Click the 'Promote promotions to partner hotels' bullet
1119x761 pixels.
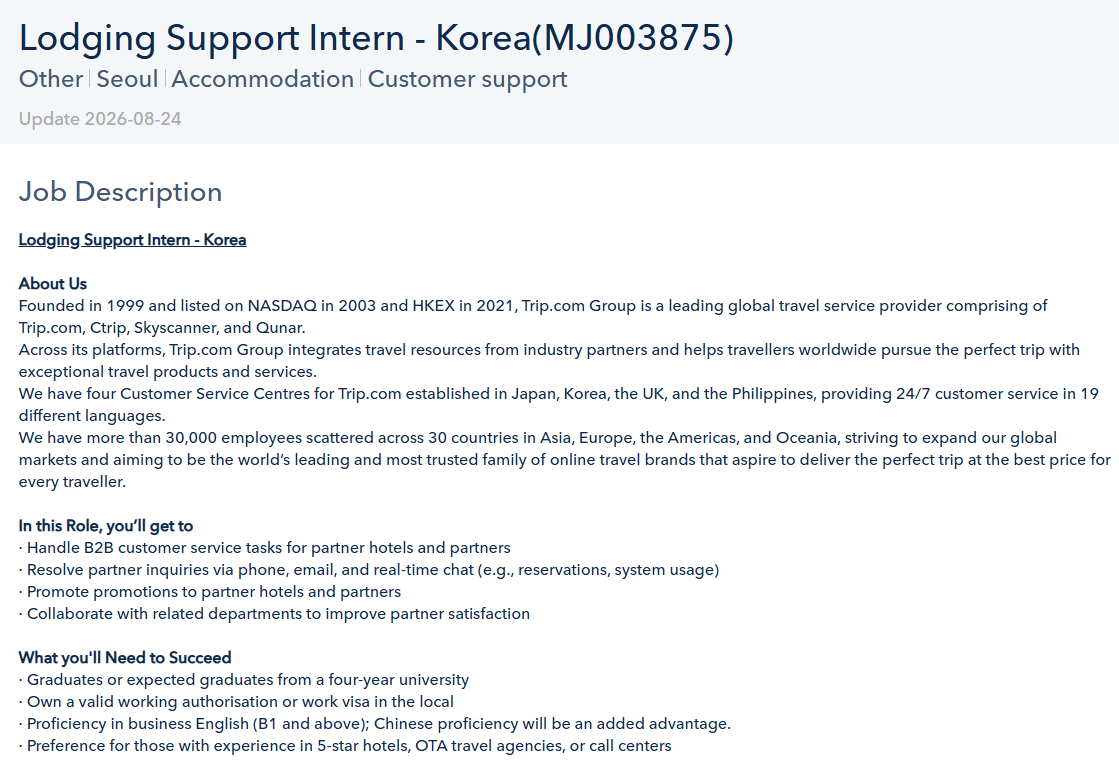(210, 592)
